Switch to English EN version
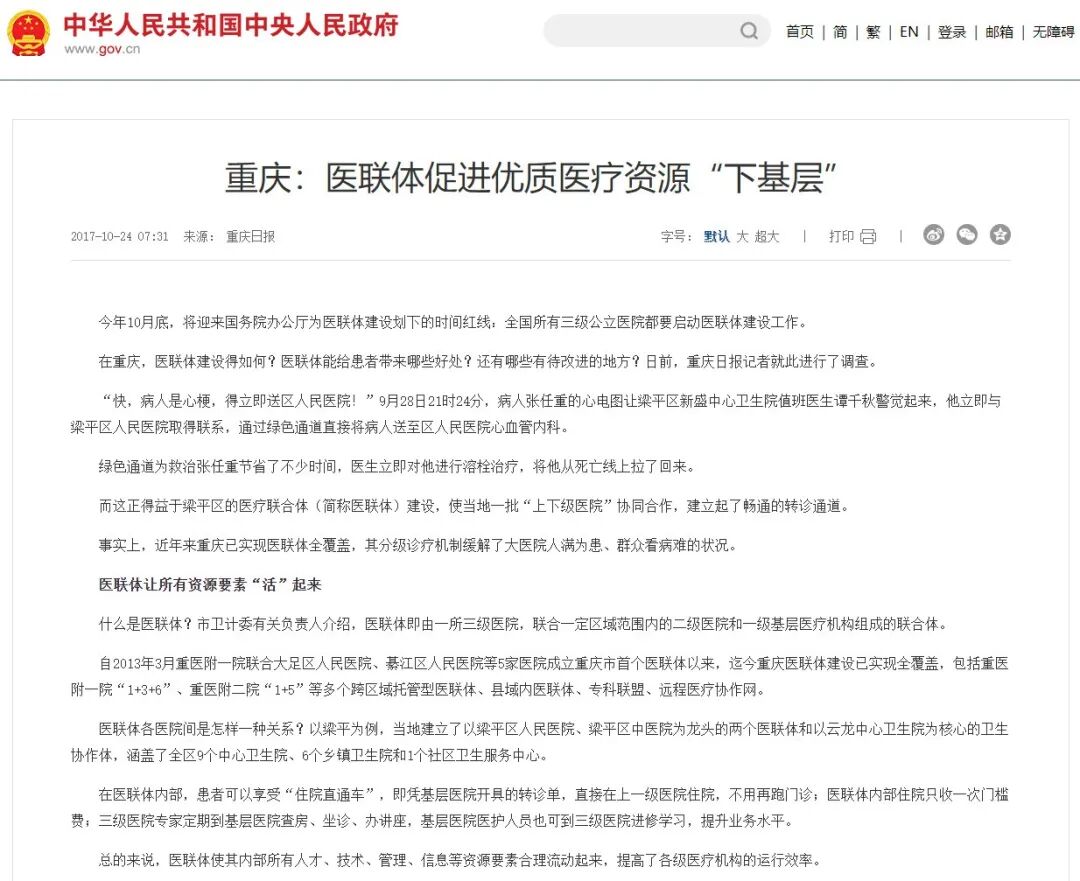The image size is (1080, 881). point(909,32)
